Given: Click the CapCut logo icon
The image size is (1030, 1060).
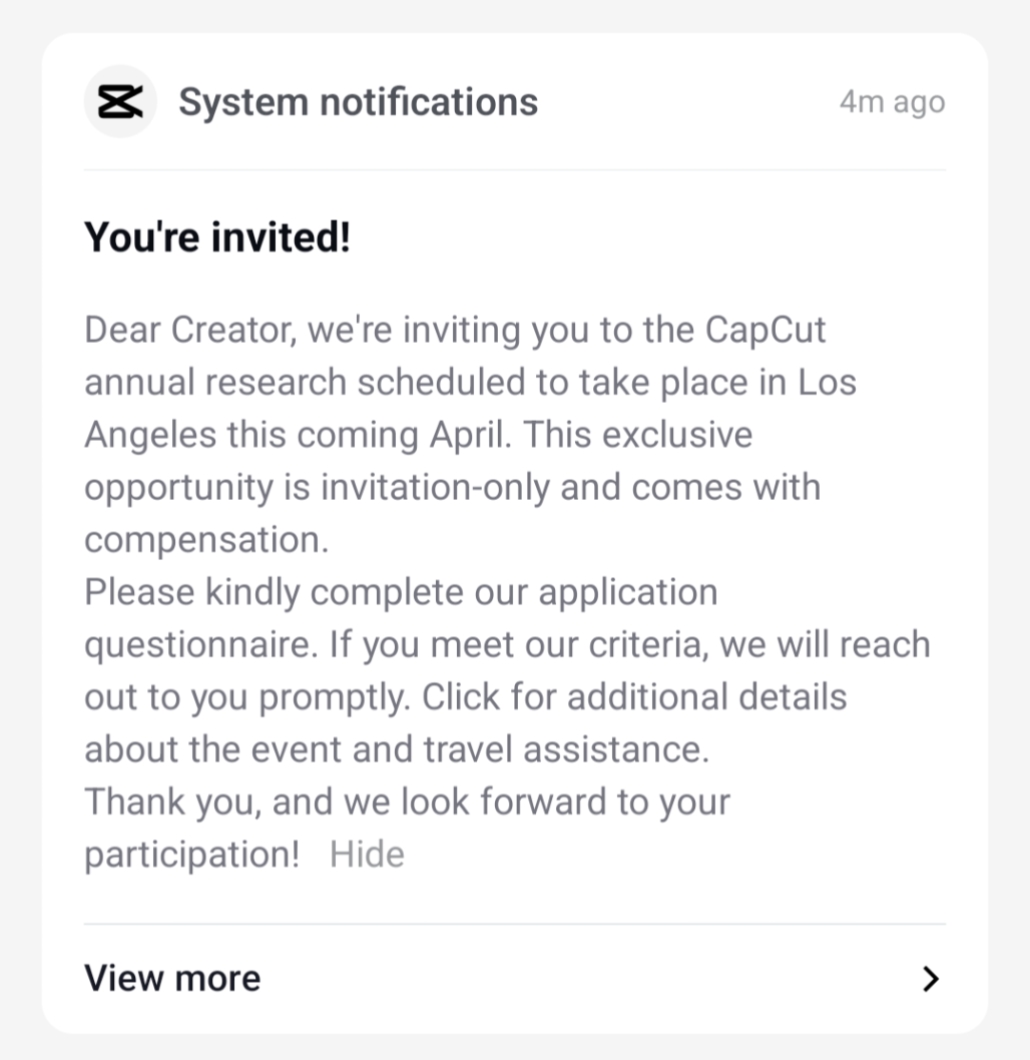Looking at the screenshot, I should [120, 101].
